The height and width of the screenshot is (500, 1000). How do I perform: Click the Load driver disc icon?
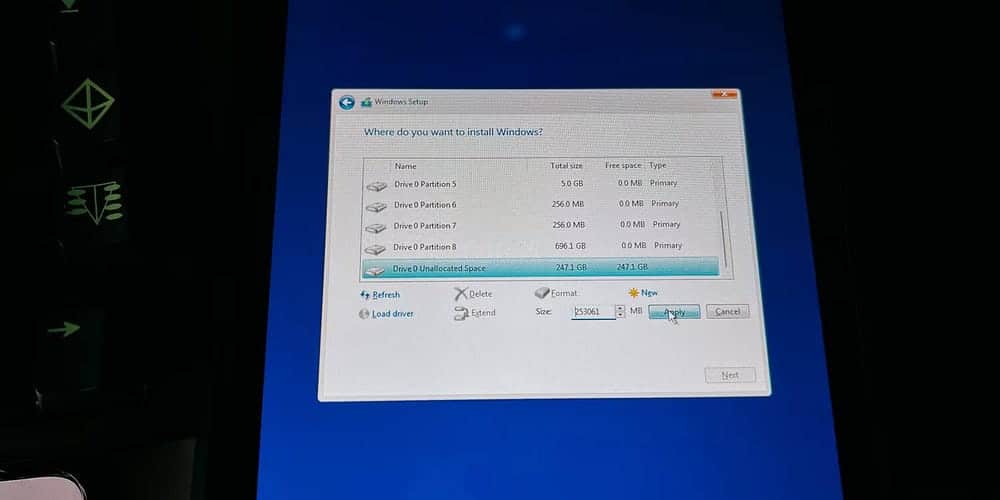tap(364, 314)
